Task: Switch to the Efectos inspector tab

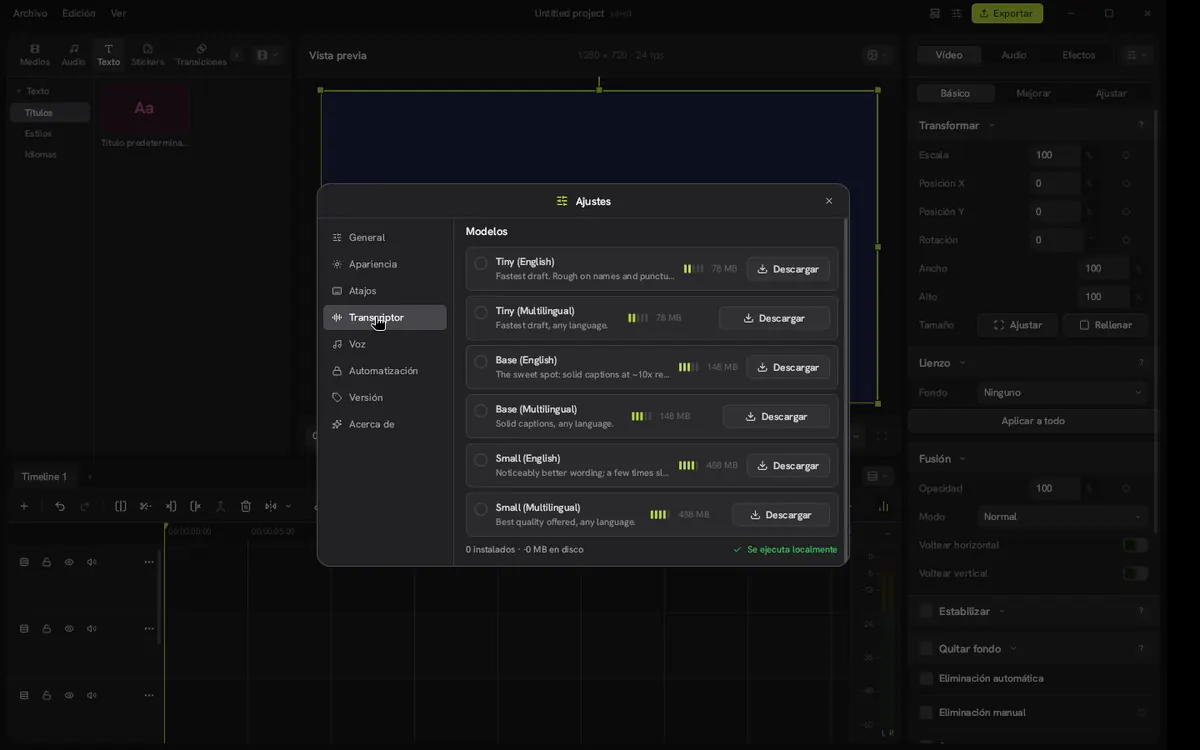Action: tap(1078, 55)
